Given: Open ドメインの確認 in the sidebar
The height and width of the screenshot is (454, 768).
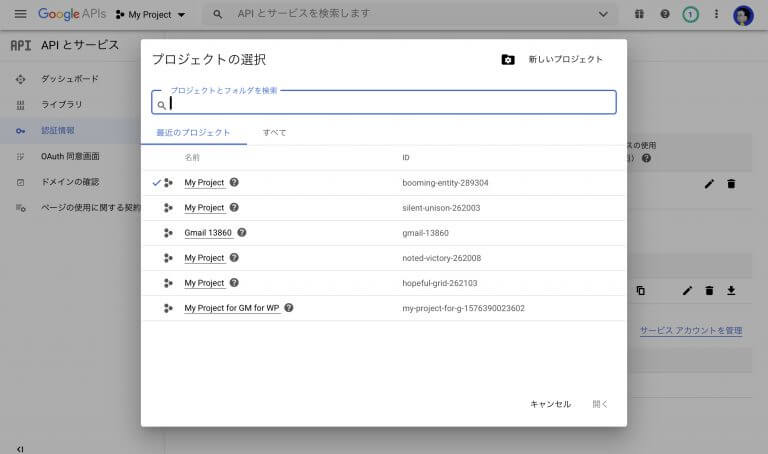Looking at the screenshot, I should [70, 182].
